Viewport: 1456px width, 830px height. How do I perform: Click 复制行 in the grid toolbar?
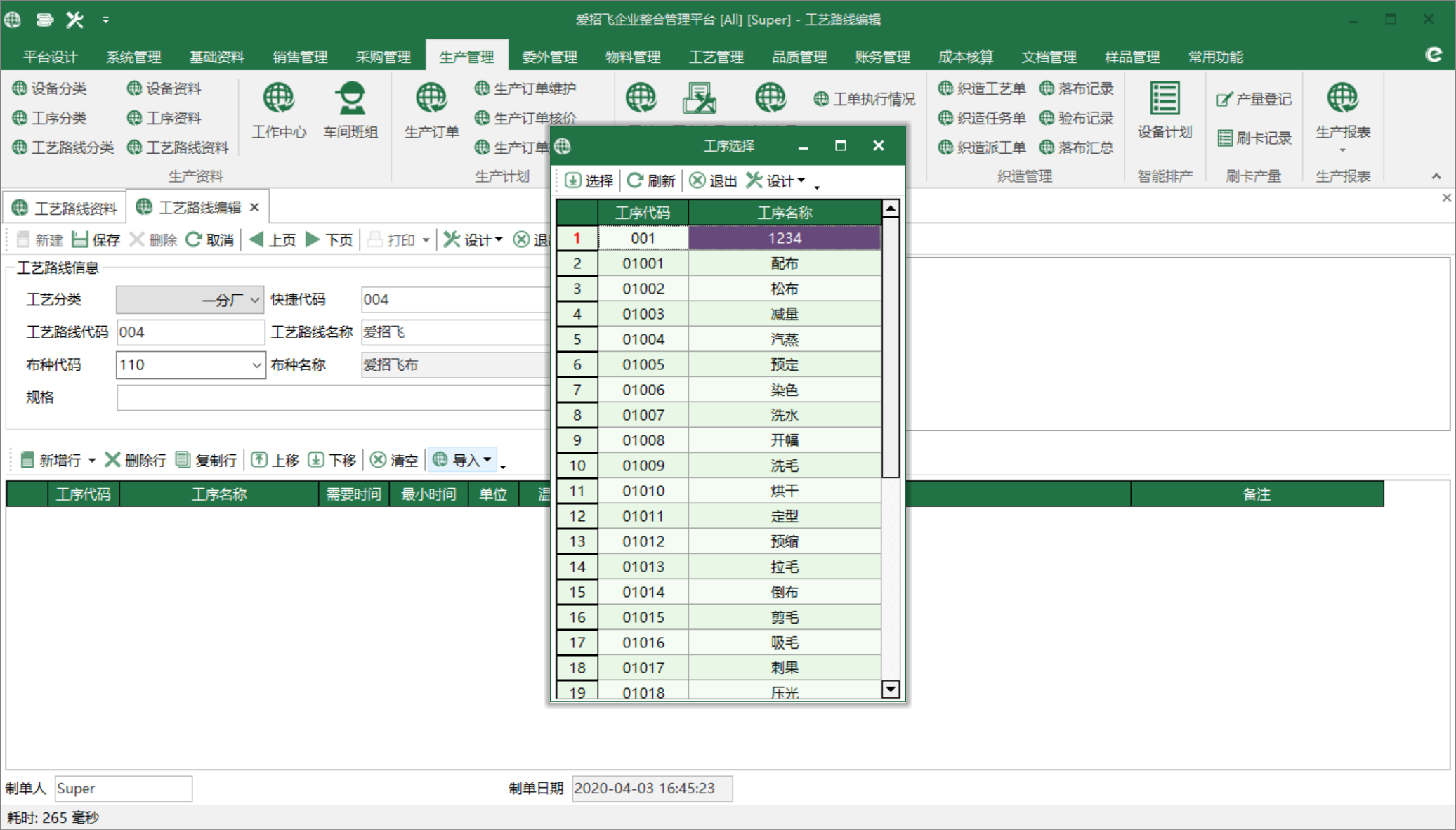206,460
